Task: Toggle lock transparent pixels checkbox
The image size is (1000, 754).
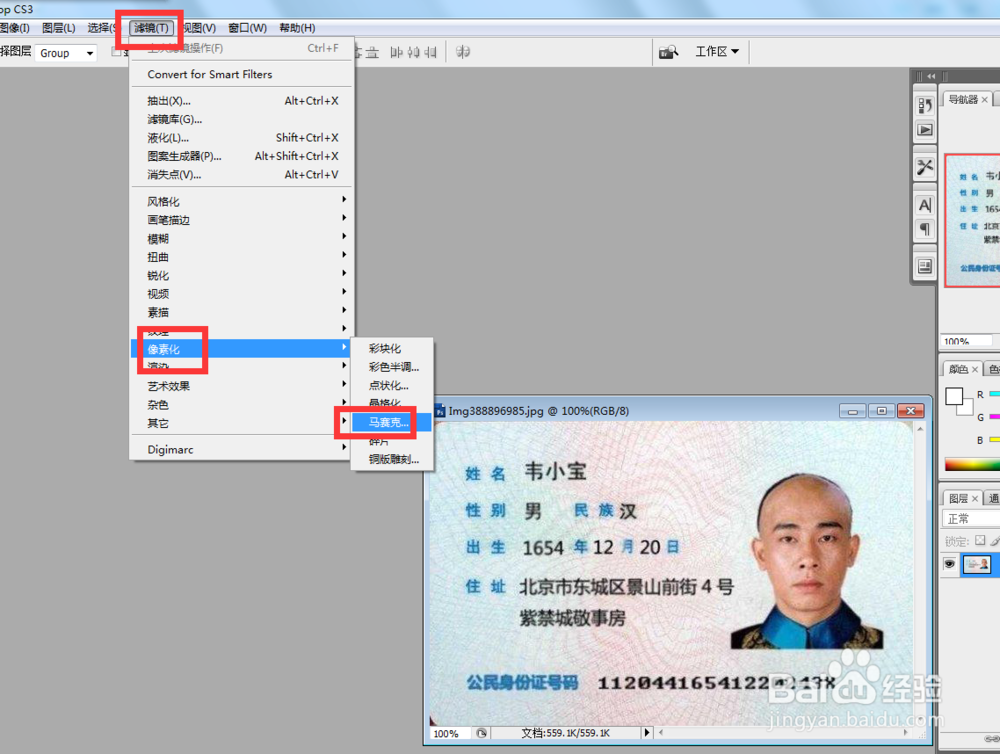Action: 980,541
